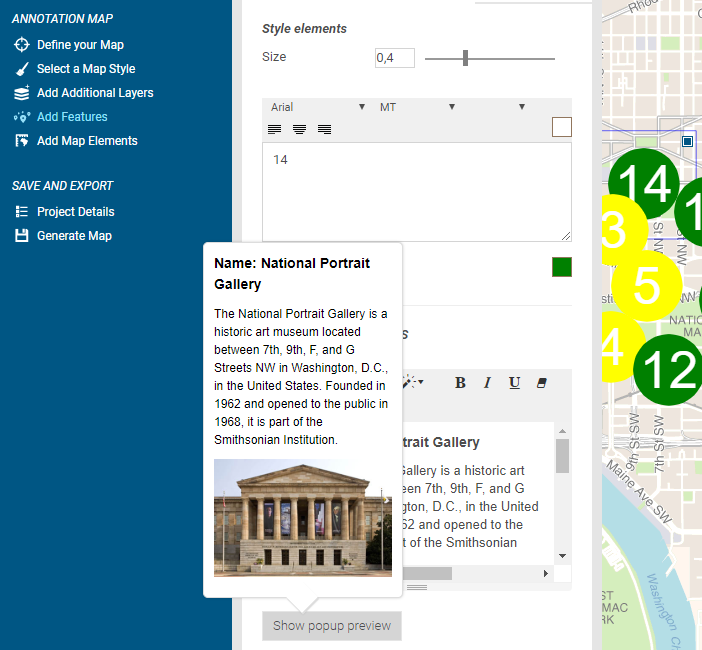Open Add Map Elements step
The image size is (702, 650).
click(x=87, y=141)
